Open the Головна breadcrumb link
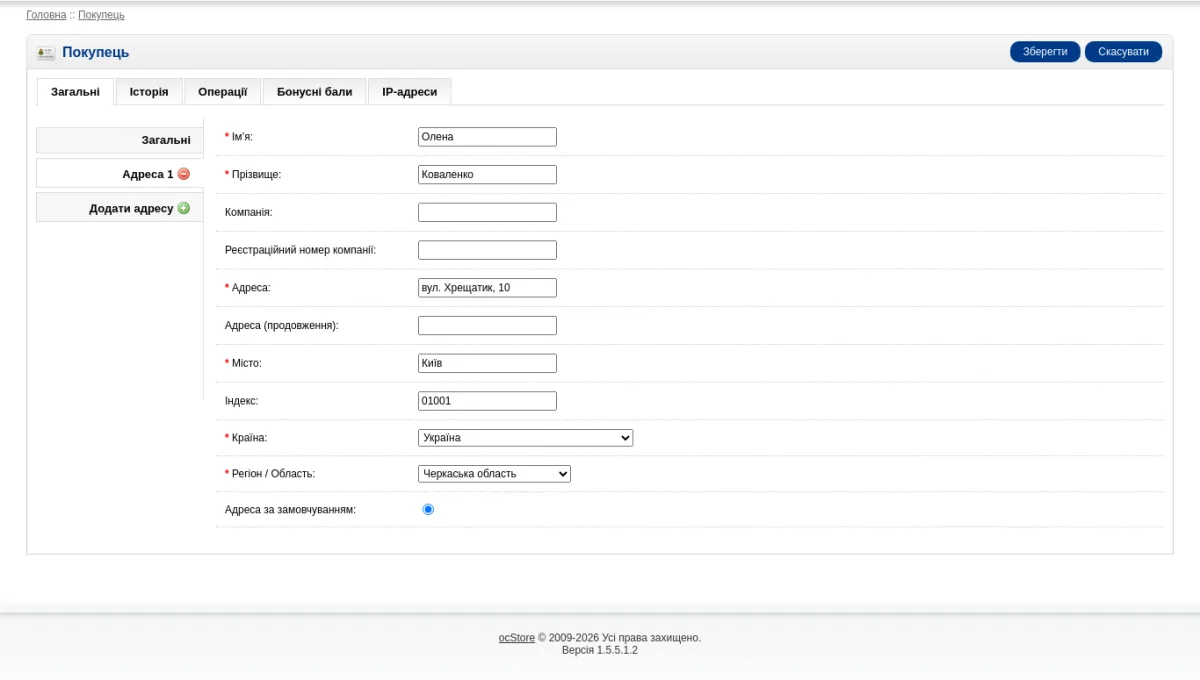This screenshot has height=680, width=1200. pos(46,15)
